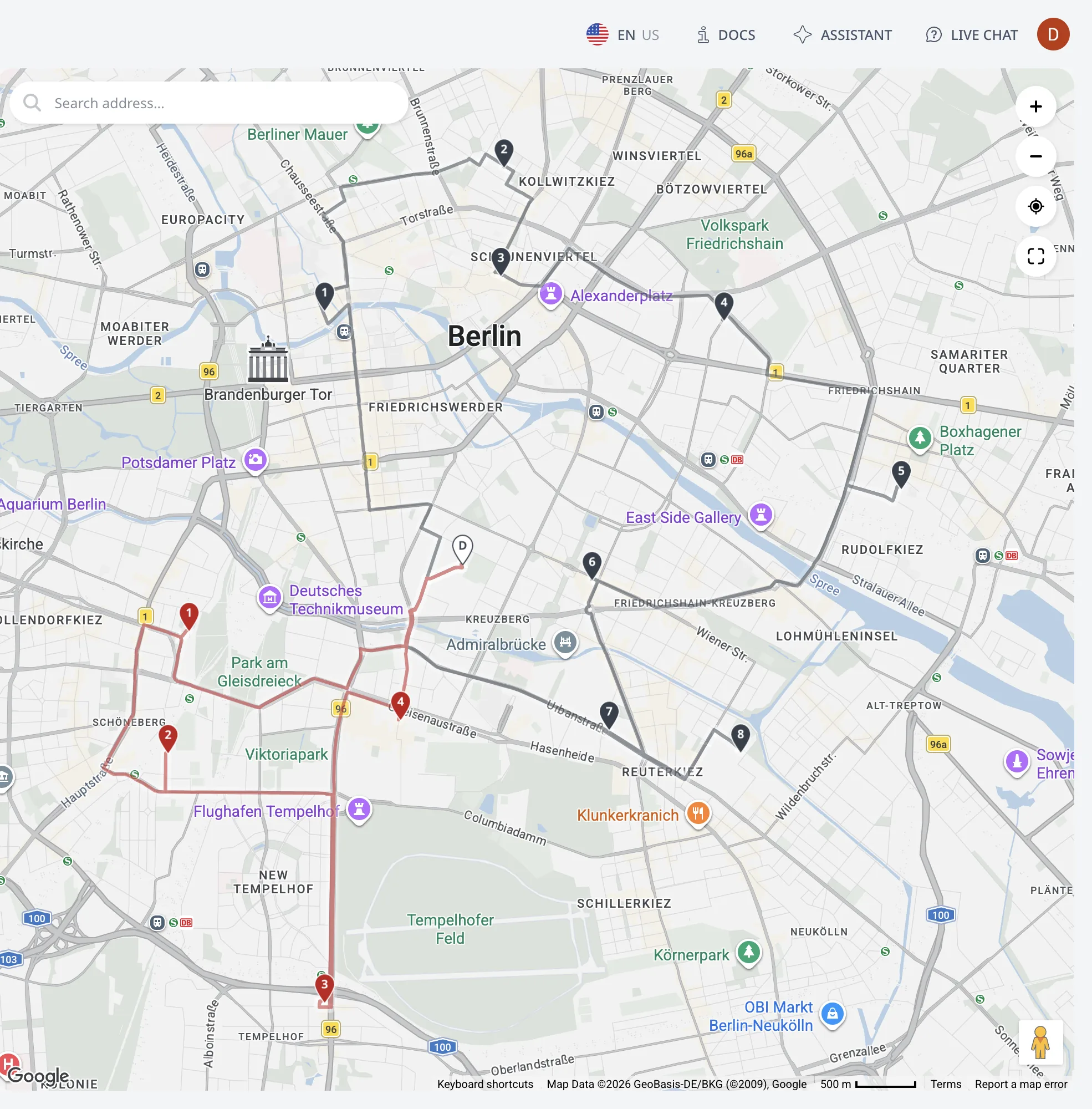Viewport: 1092px width, 1109px height.
Task: Click the Klunkerkranich restaurant icon
Action: (x=698, y=813)
